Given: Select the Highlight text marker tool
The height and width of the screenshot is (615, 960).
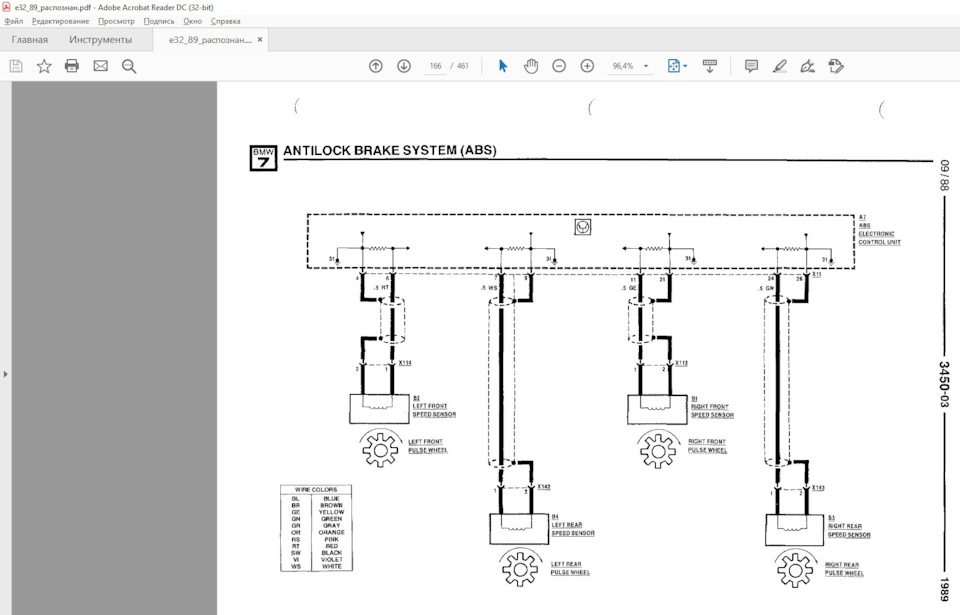Looking at the screenshot, I should pos(779,66).
